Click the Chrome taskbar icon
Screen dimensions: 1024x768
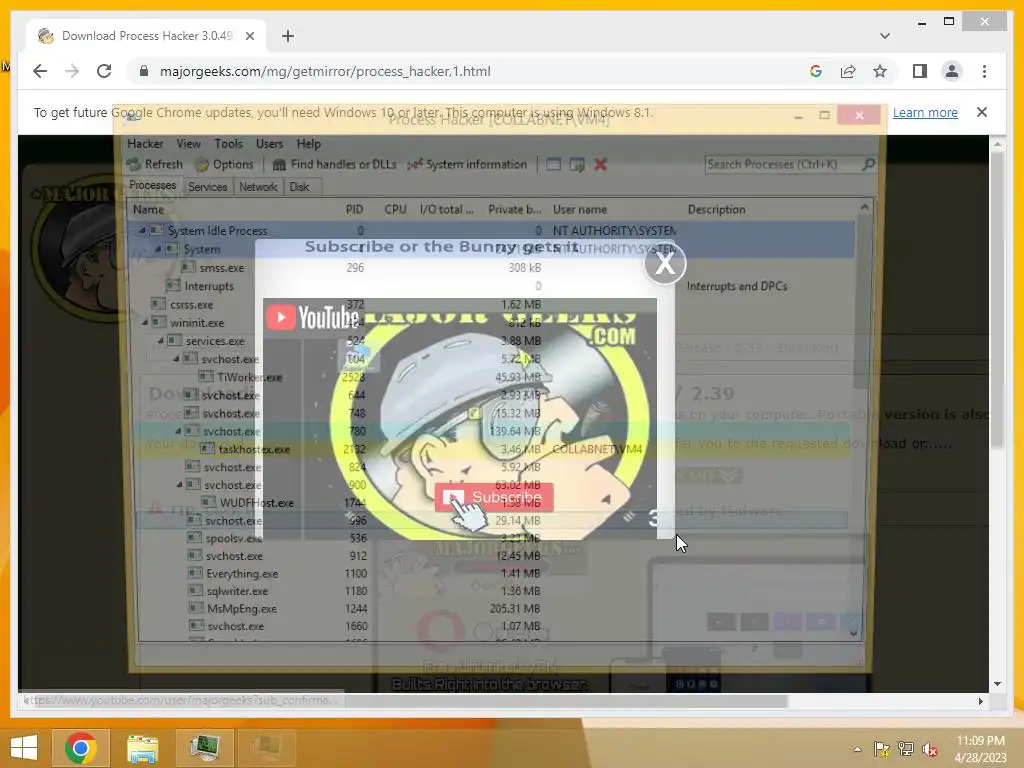click(80, 748)
